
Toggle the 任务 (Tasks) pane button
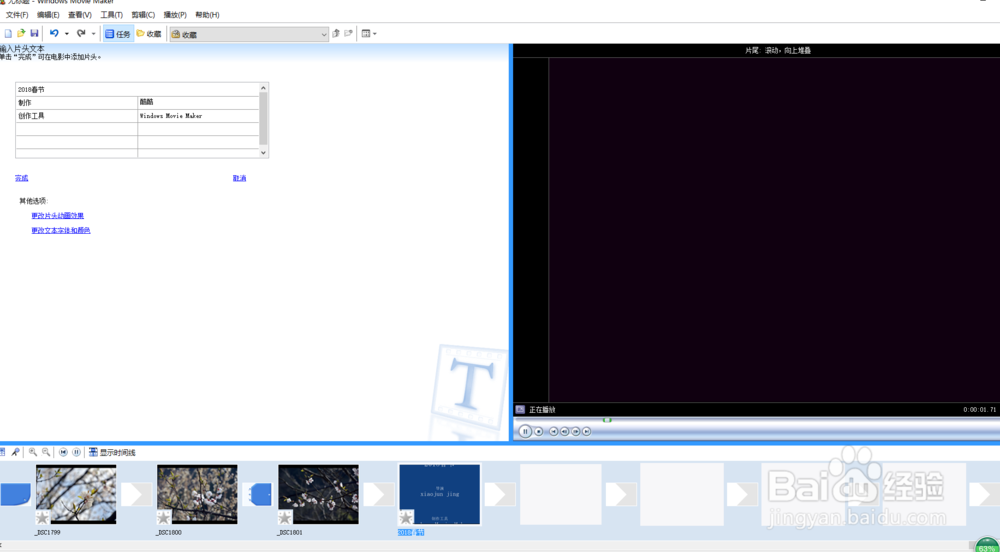pyautogui.click(x=117, y=34)
